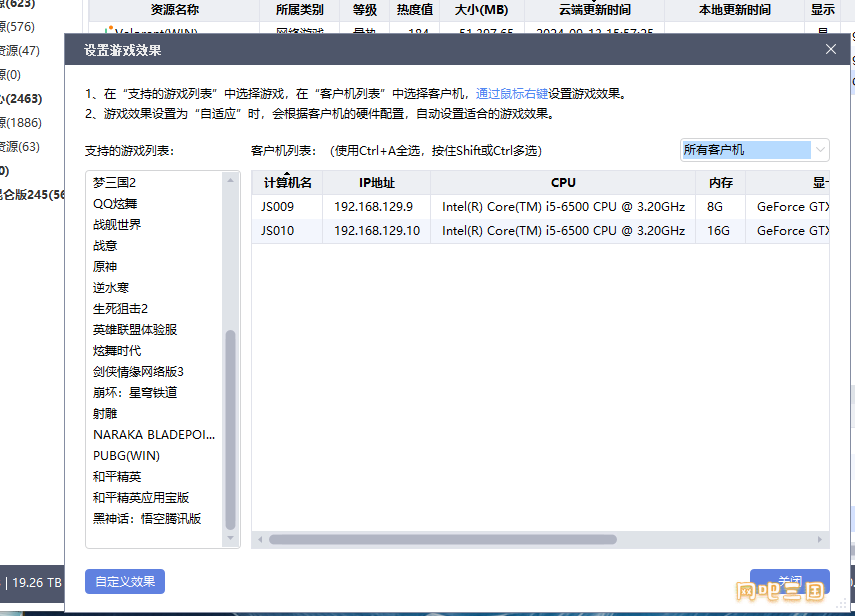Image resolution: width=855 pixels, height=616 pixels.
Task: Select QQ炫舞 in the game list
Action: coord(115,204)
